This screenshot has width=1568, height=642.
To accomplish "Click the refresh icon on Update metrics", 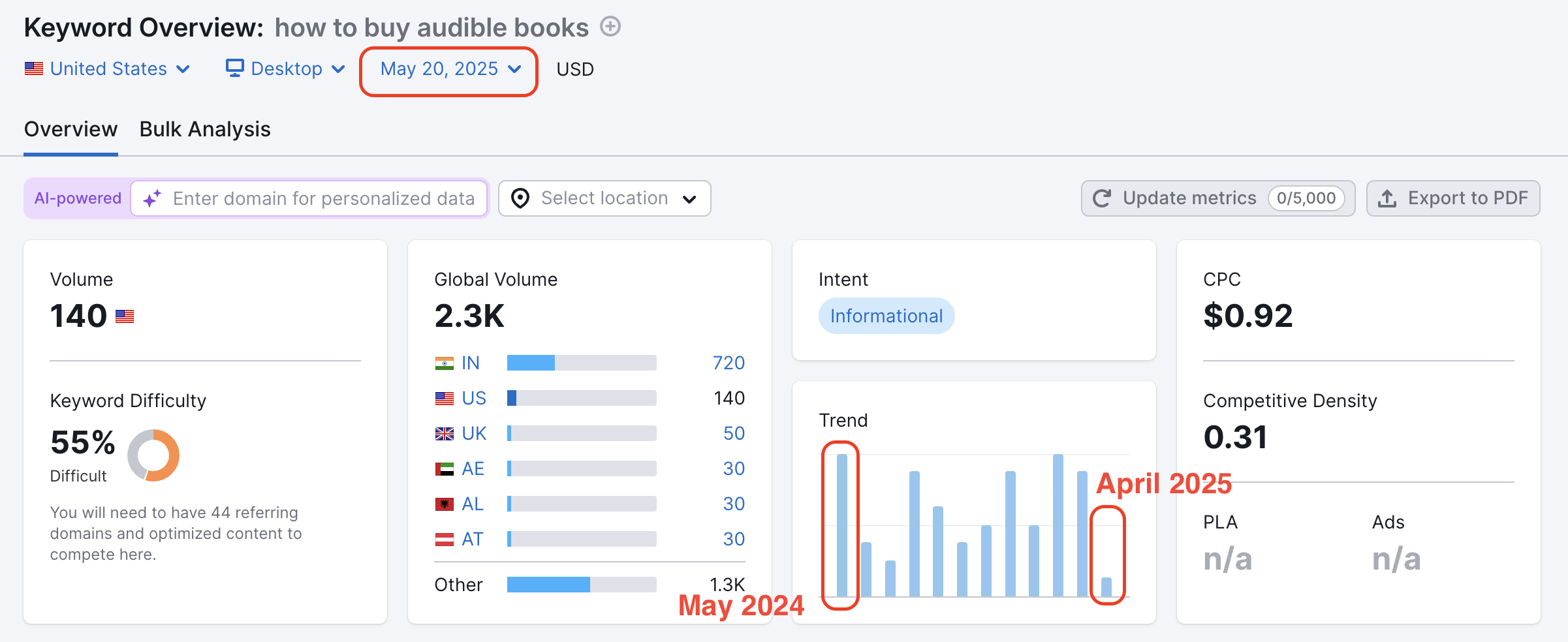I will (x=1101, y=198).
